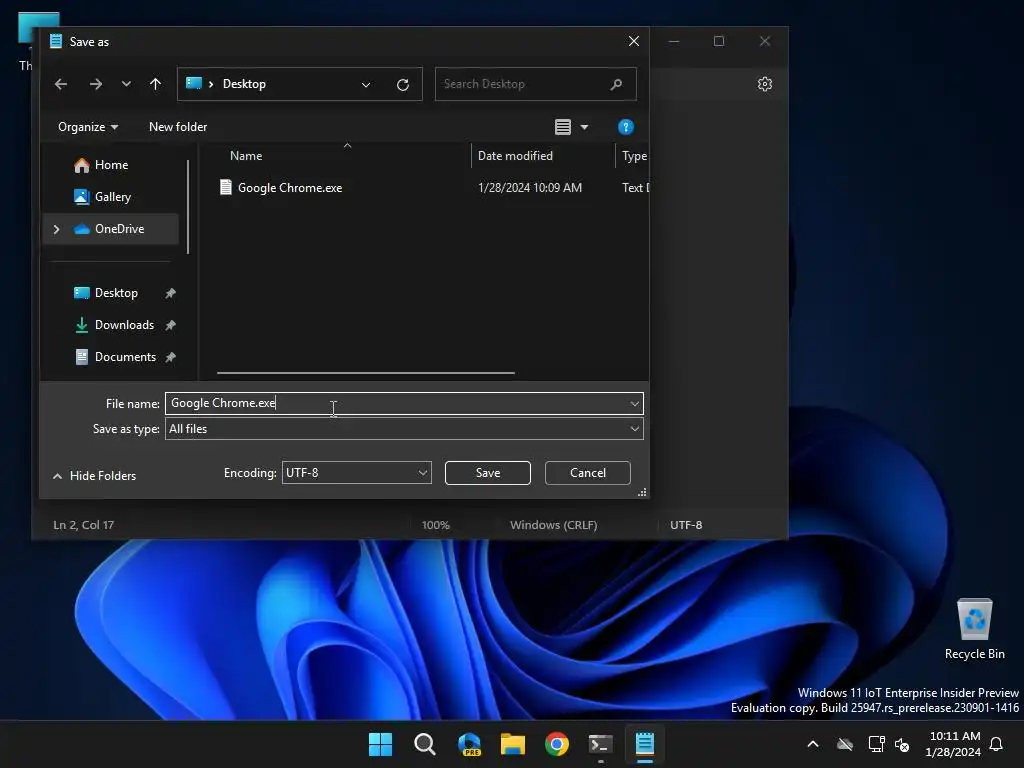
Task: Click the network display tray icon
Action: (876, 744)
